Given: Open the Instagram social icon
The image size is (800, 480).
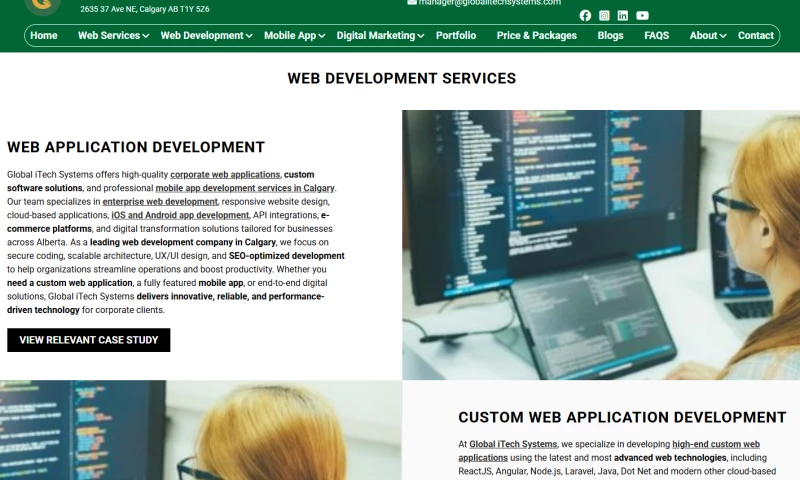Looking at the screenshot, I should click(604, 15).
